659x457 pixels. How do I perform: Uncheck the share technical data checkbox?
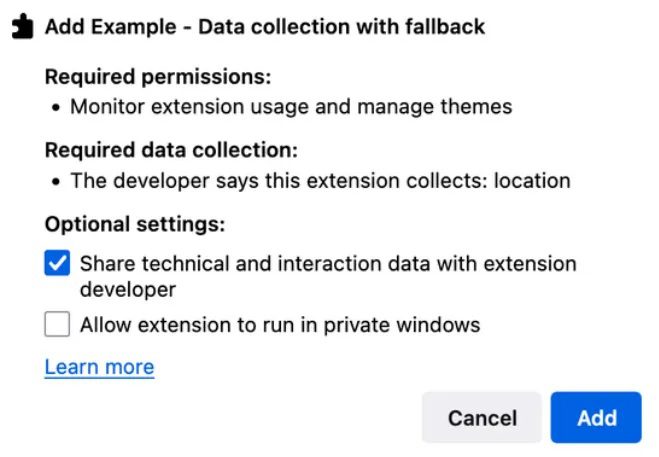pyautogui.click(x=58, y=265)
